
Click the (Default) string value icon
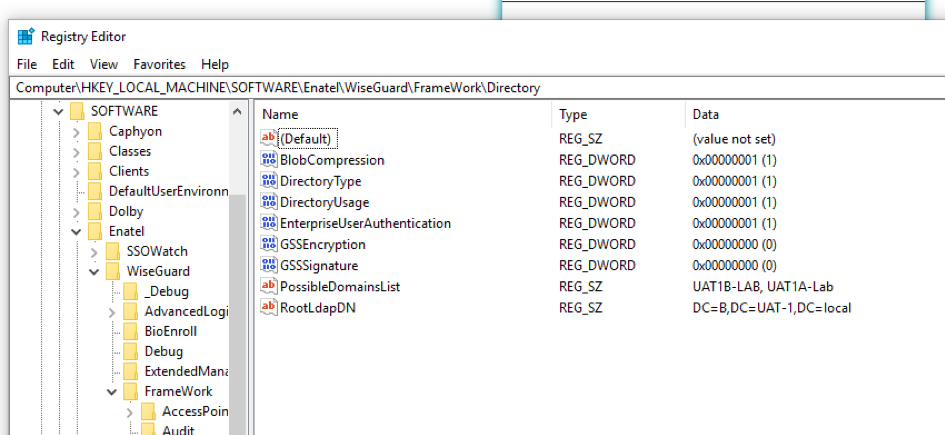(x=269, y=139)
